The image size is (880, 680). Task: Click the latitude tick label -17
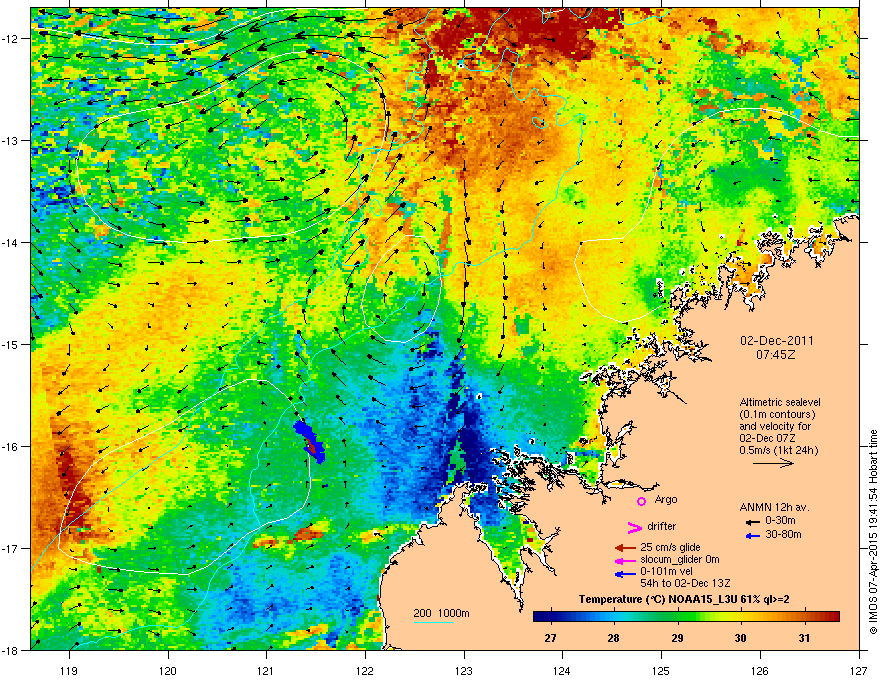tap(12, 548)
